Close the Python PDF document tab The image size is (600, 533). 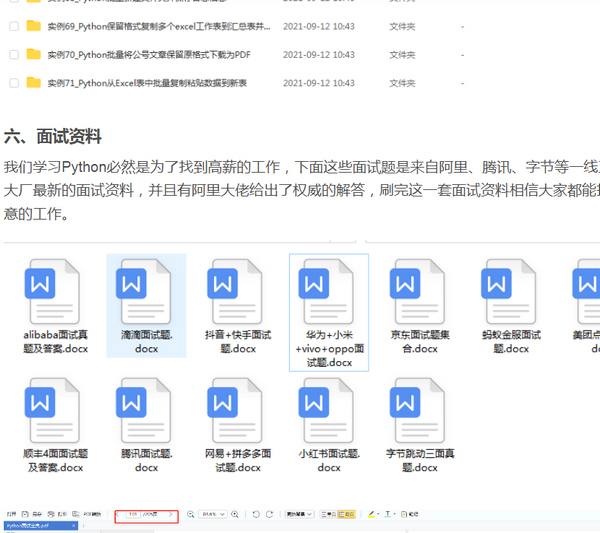73,526
